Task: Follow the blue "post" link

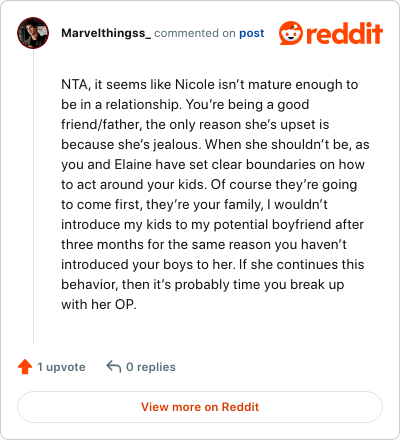Action: tap(252, 33)
